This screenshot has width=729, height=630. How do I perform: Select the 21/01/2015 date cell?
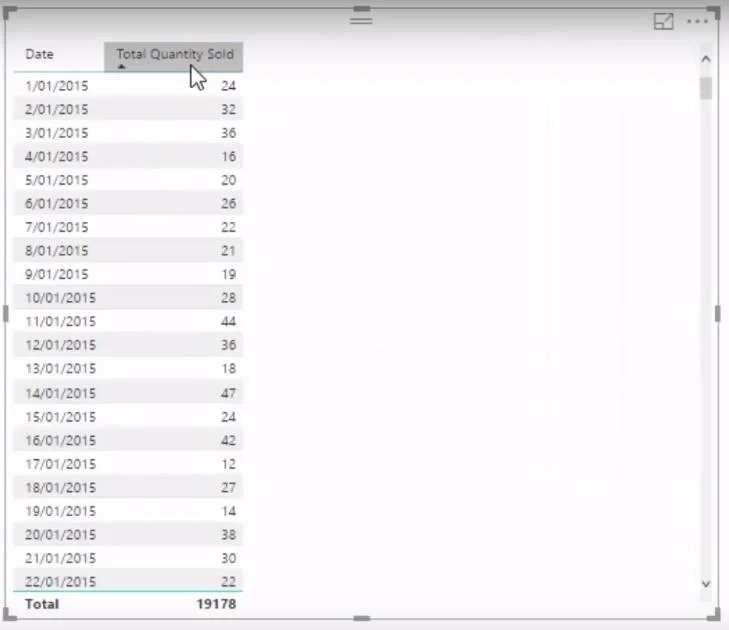tap(60, 558)
